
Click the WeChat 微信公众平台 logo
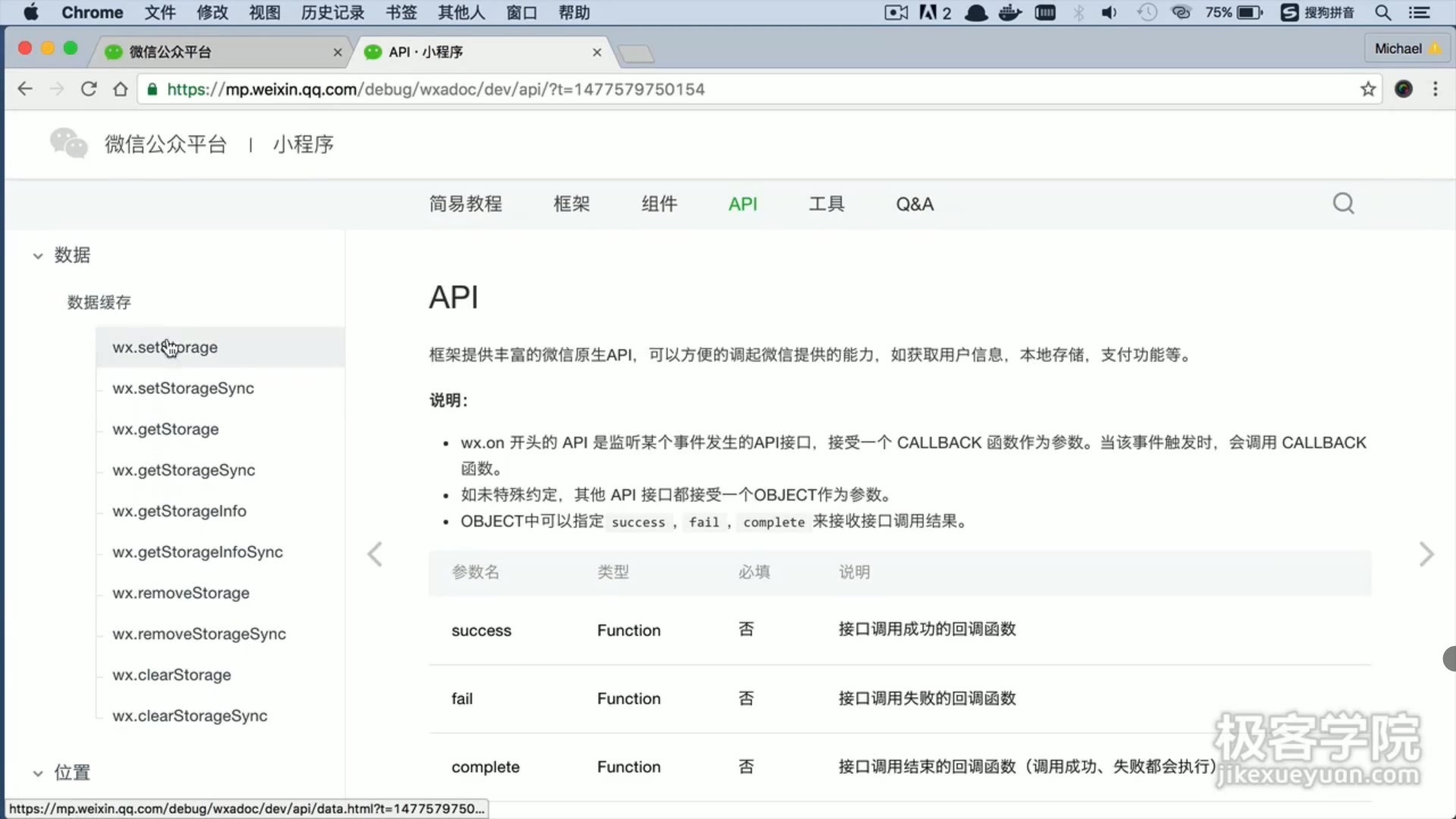[x=67, y=143]
